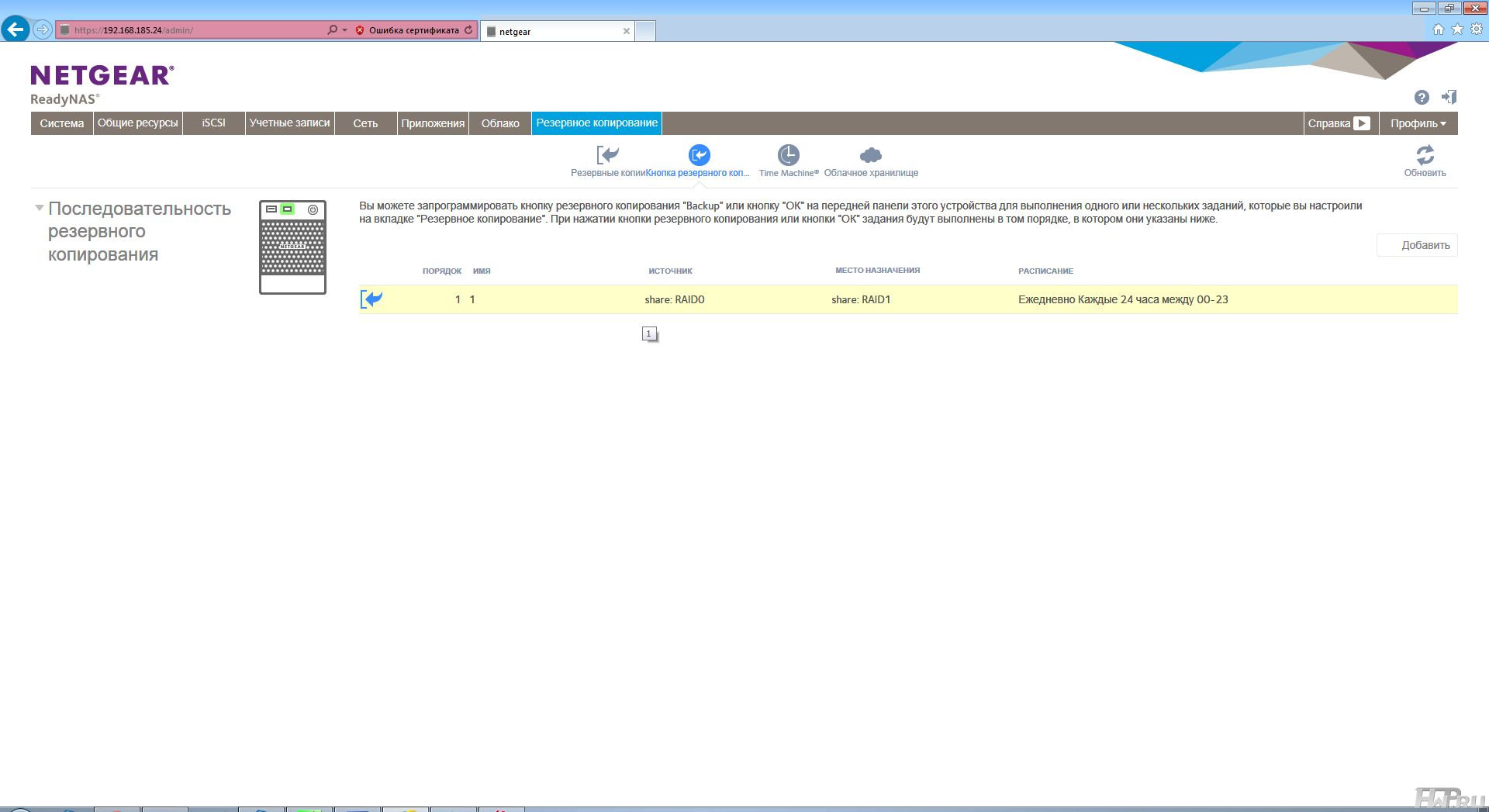Open Cloud storage (Облачное хранилище) icon

870,155
